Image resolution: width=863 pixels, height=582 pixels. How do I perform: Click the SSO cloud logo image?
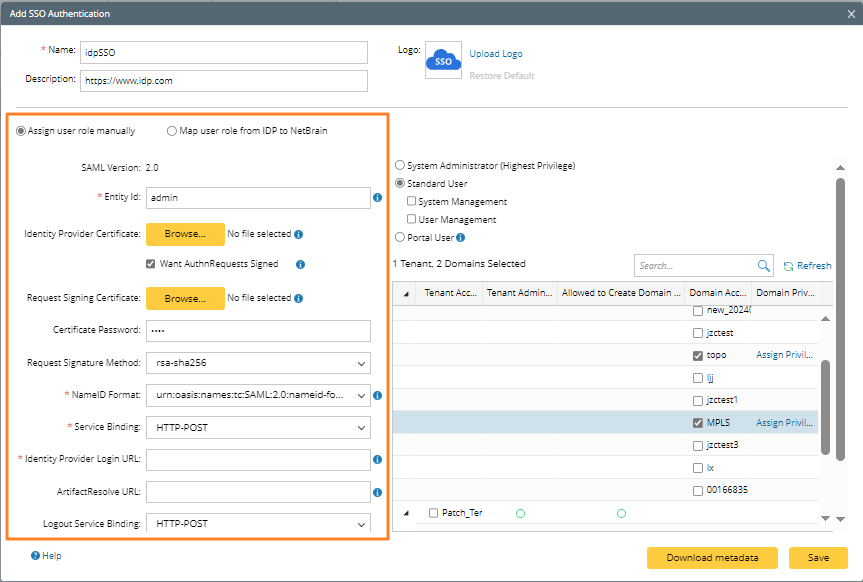[x=442, y=61]
